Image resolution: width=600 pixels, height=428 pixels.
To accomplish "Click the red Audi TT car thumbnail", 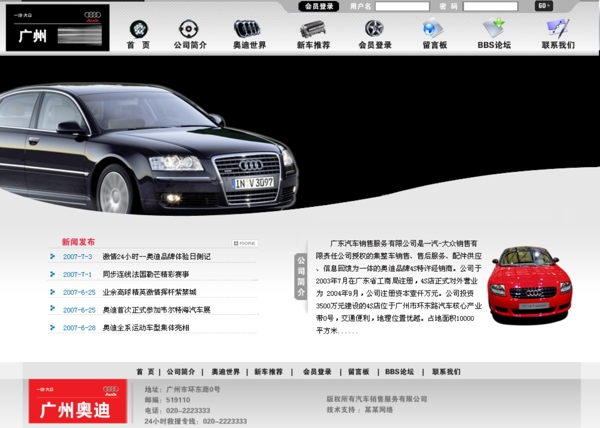I will pyautogui.click(x=530, y=285).
